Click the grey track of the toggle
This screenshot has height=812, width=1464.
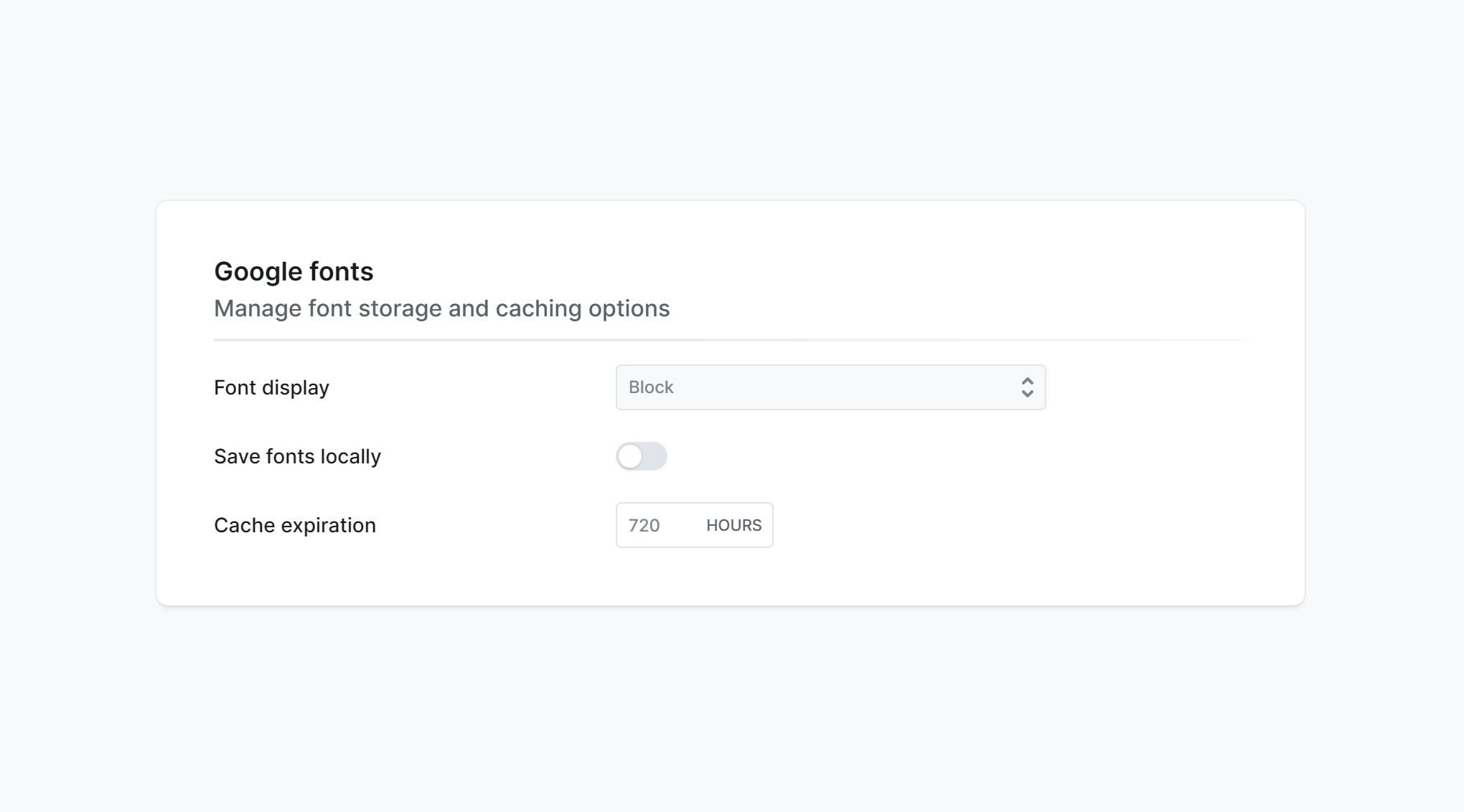tap(654, 456)
